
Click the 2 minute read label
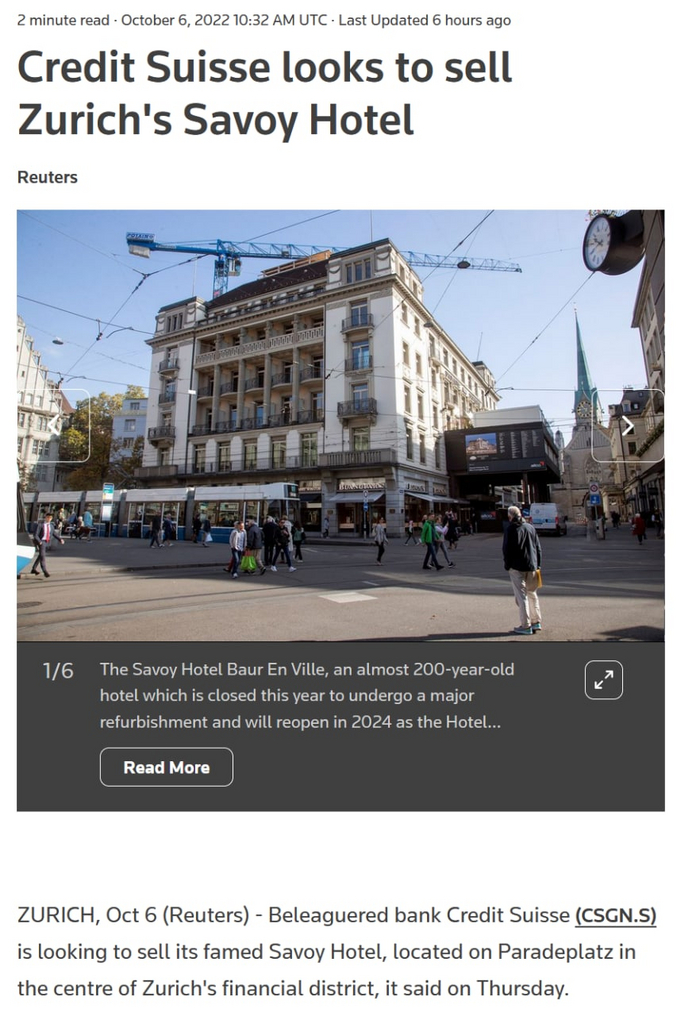point(63,20)
